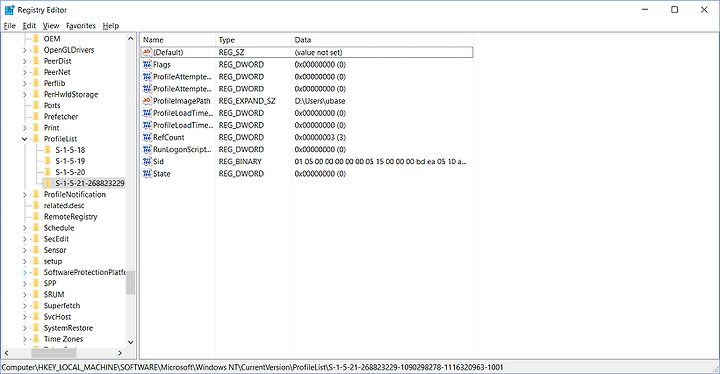The width and height of the screenshot is (720, 374).
Task: Sort values by the Name column header
Action: point(178,40)
